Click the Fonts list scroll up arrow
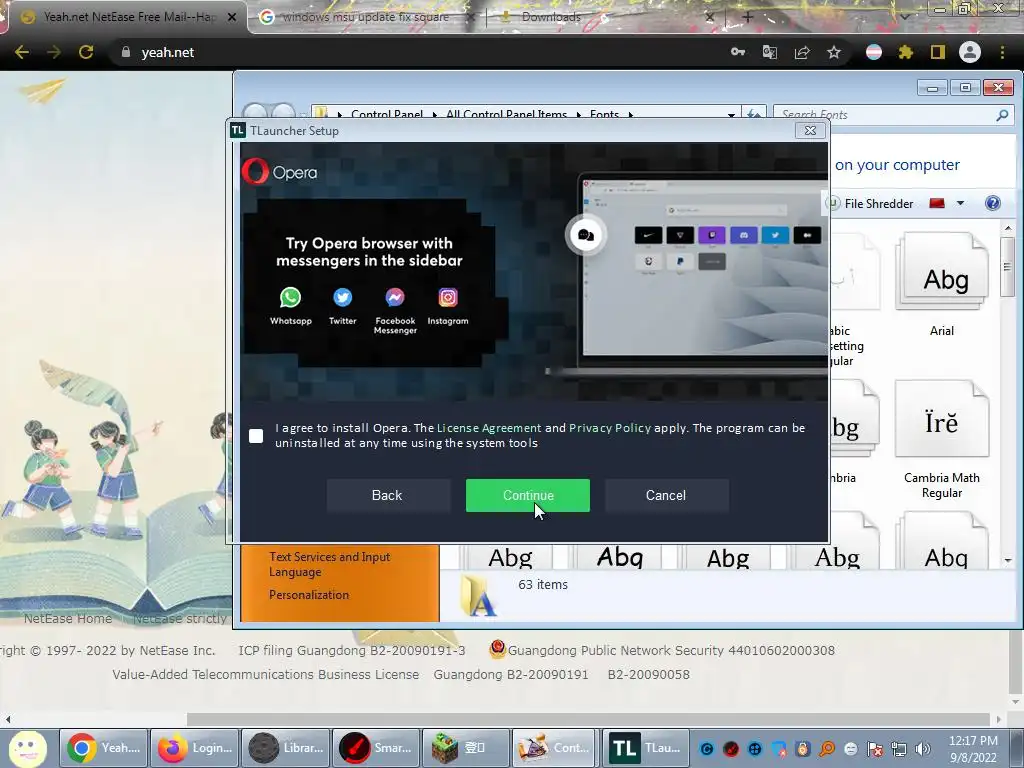 (1008, 229)
